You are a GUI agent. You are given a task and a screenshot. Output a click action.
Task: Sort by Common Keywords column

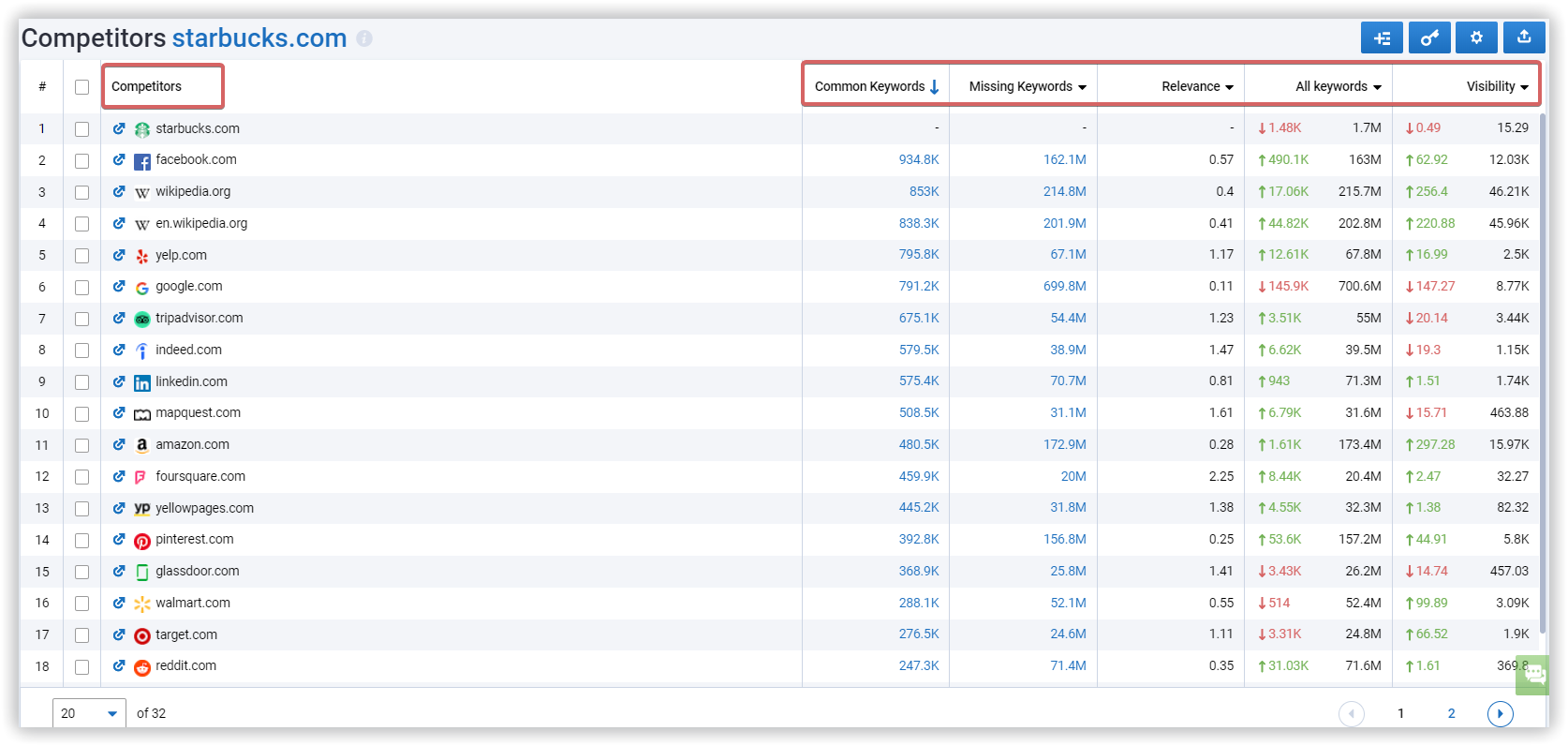[877, 86]
